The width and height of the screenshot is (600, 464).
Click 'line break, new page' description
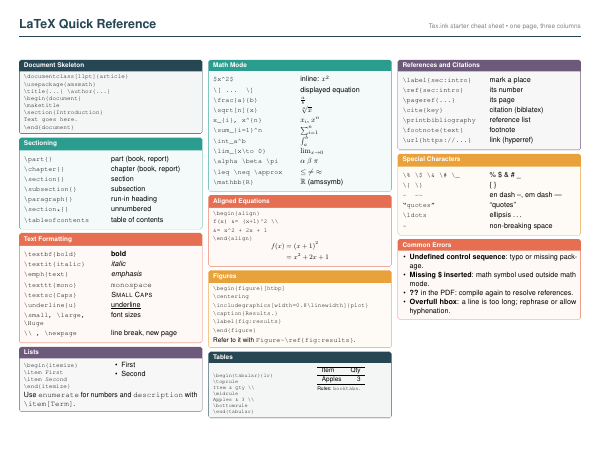pos(144,333)
